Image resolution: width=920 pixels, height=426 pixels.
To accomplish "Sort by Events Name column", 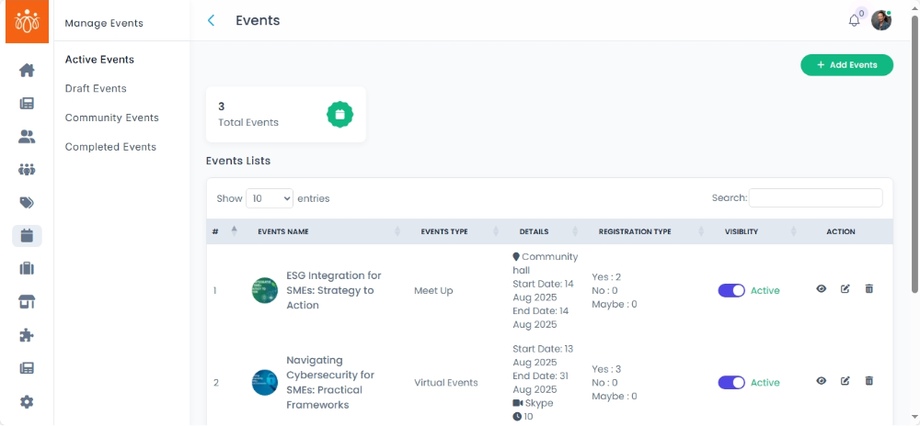I will 283,232.
